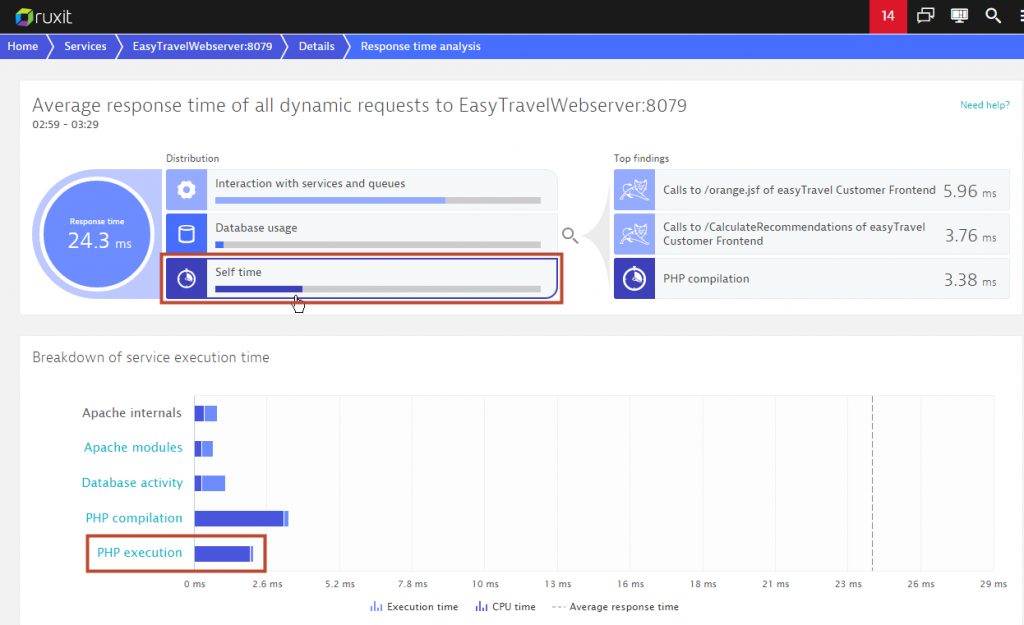Open the 14 problems notification badge
Image resolution: width=1024 pixels, height=625 pixels.
888,16
